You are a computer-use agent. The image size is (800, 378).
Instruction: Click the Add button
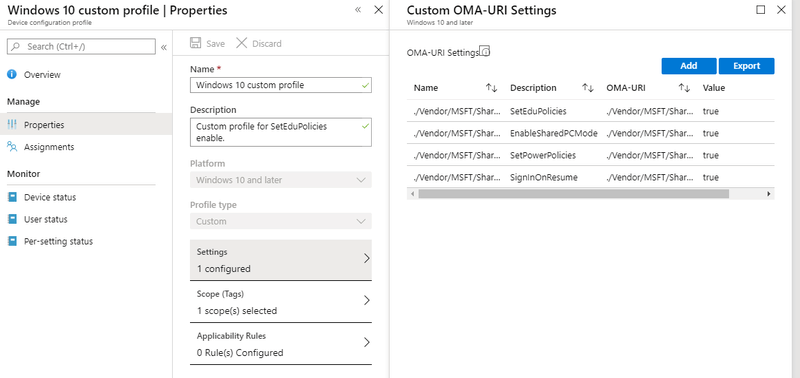pyautogui.click(x=689, y=66)
